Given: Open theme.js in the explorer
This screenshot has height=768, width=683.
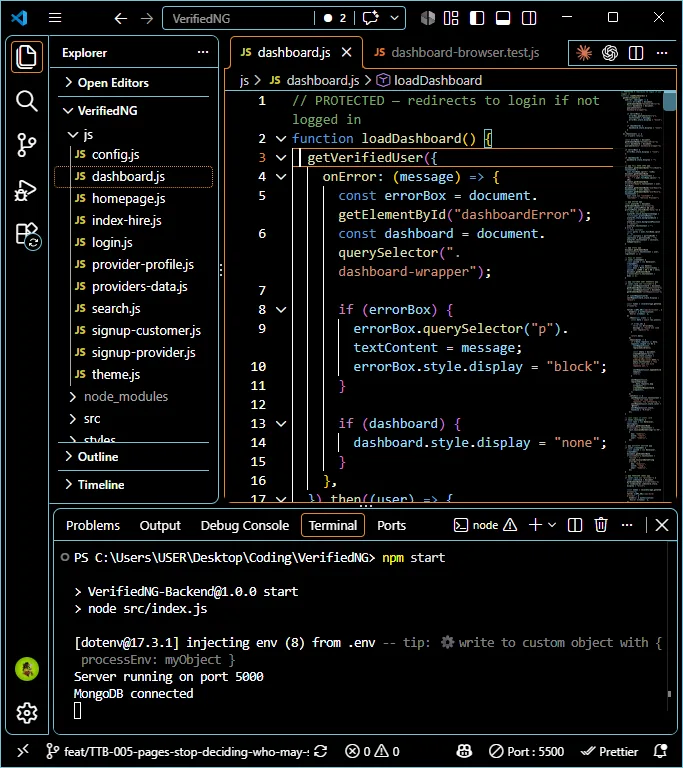Looking at the screenshot, I should (x=134, y=375).
